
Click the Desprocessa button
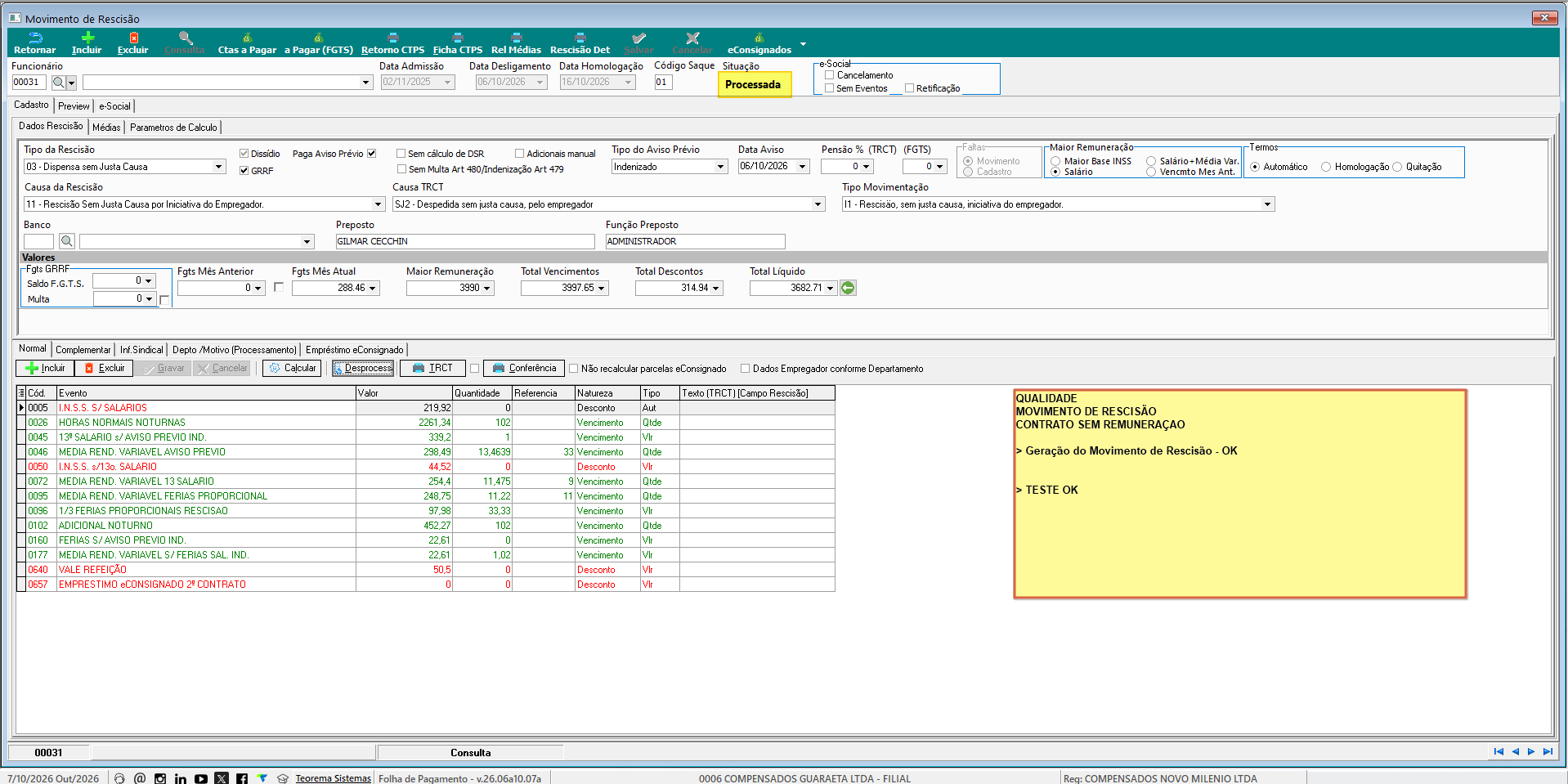(x=363, y=369)
